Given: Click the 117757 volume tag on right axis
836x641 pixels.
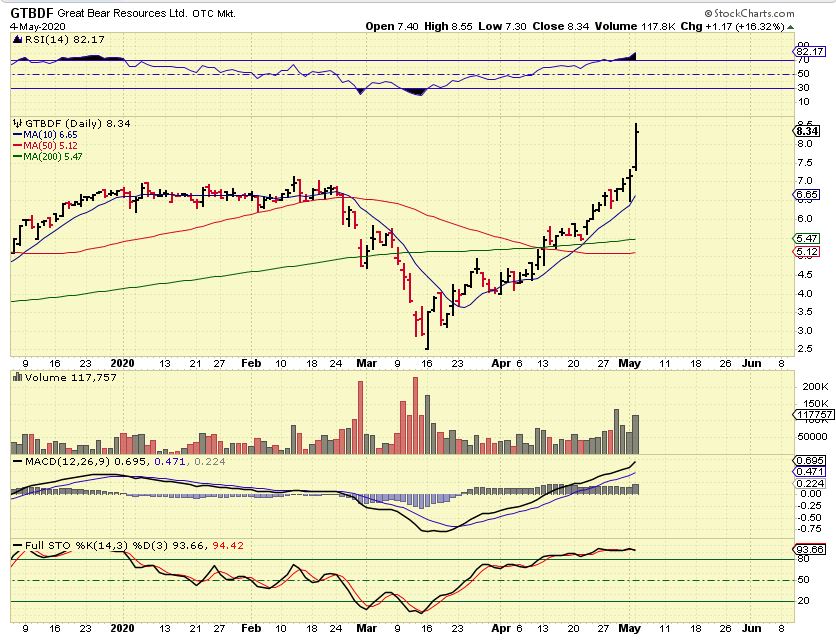Looking at the screenshot, I should click(813, 414).
